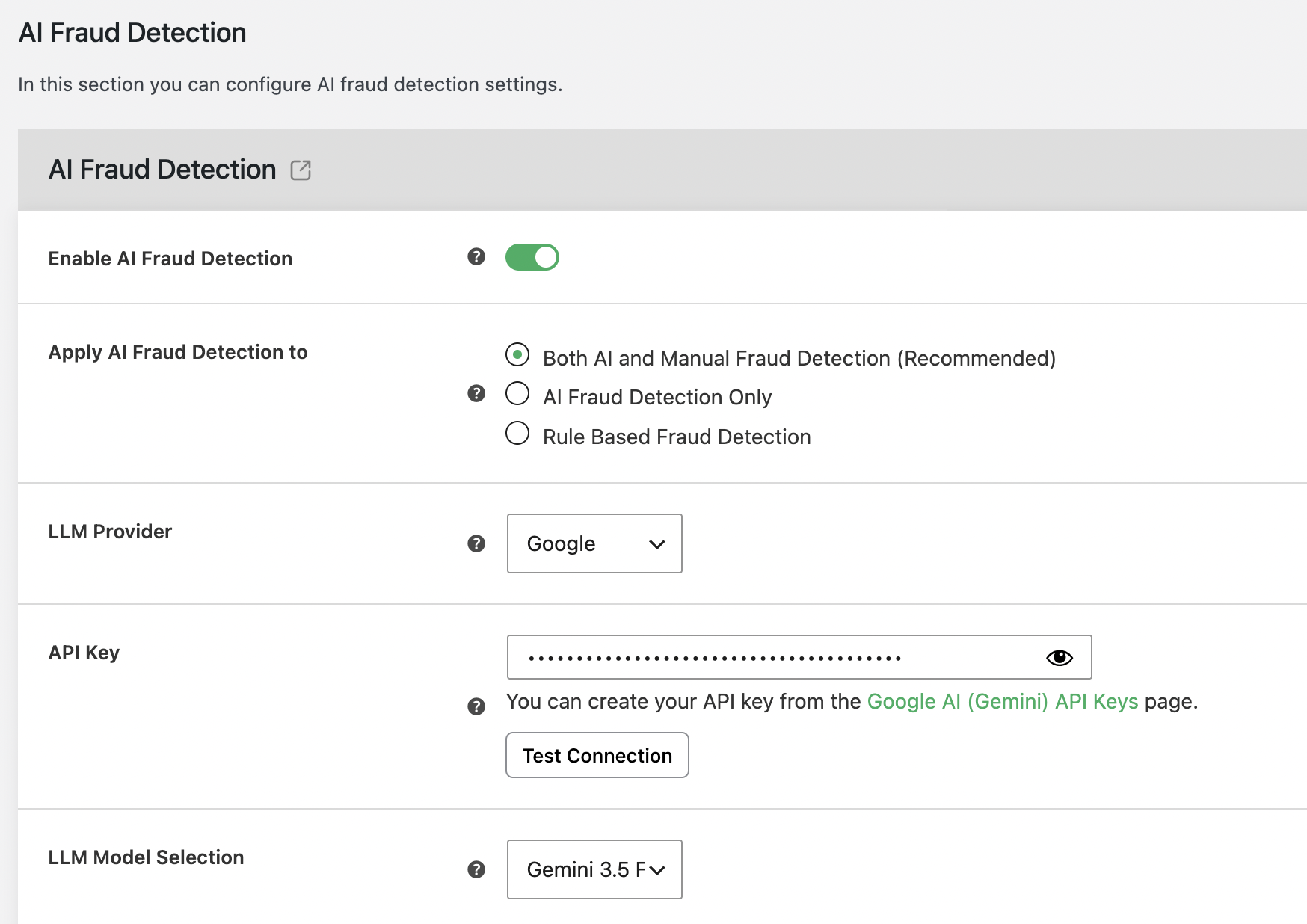Click the AI Fraud Detection section header title
Screen dimensions: 1307x924
click(162, 170)
